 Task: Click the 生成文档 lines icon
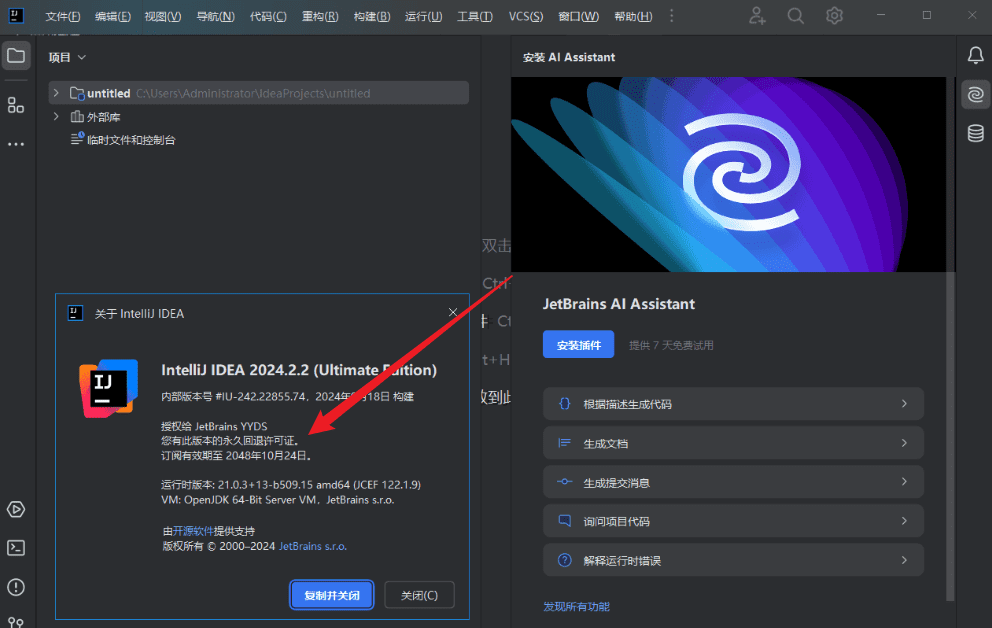(564, 443)
